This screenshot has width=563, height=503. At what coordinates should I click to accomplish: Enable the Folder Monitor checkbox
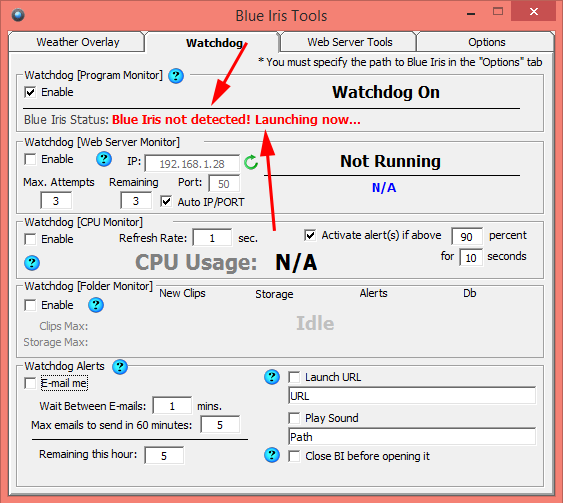tap(30, 305)
